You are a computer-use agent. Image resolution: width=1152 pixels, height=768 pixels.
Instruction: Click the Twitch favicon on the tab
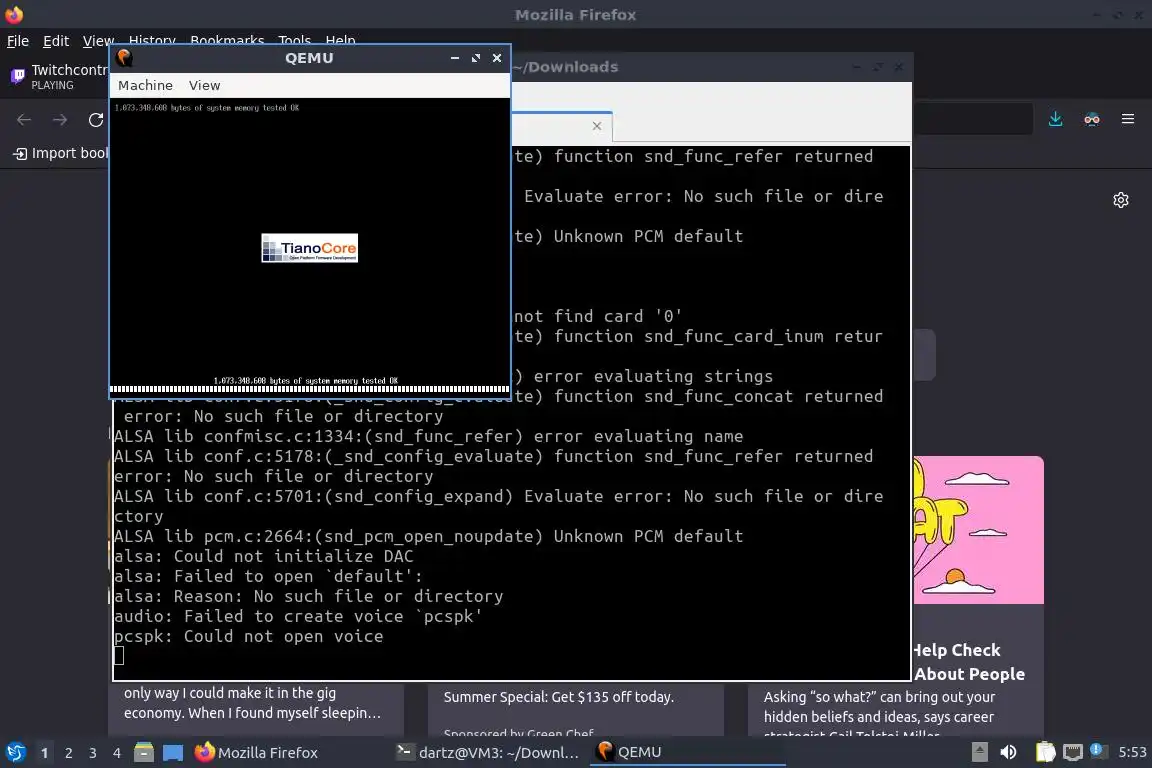(x=18, y=76)
